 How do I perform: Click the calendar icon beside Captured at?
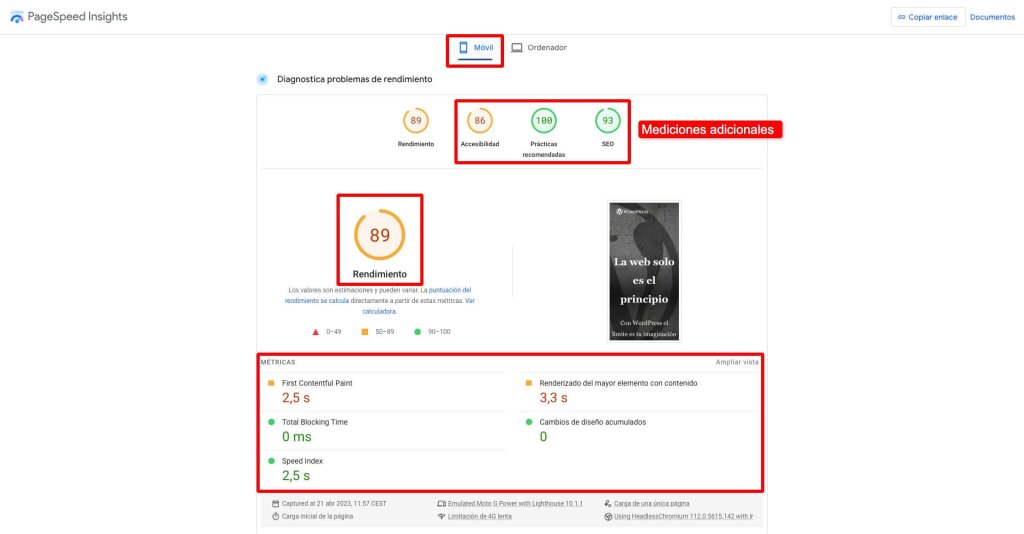coord(276,504)
